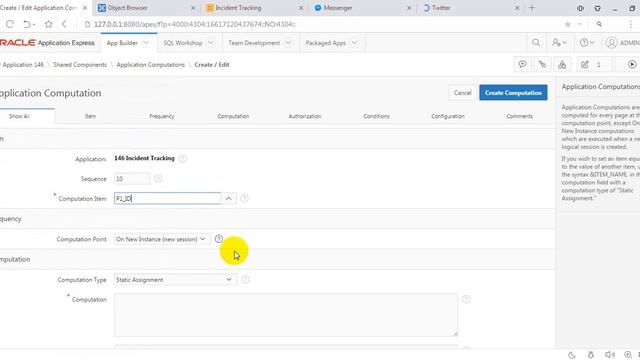The height and width of the screenshot is (360, 640).
Task: Select the Show All tab
Action: pos(27,116)
